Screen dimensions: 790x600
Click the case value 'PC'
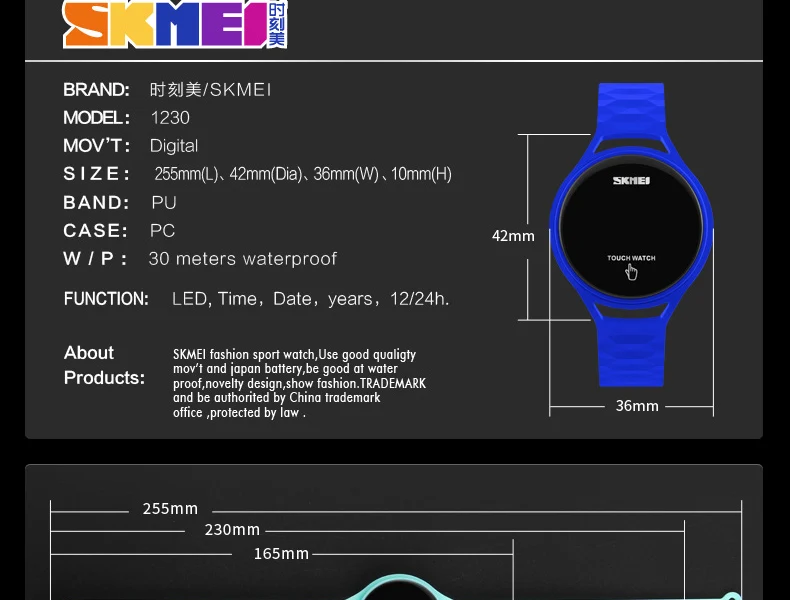[x=162, y=231]
